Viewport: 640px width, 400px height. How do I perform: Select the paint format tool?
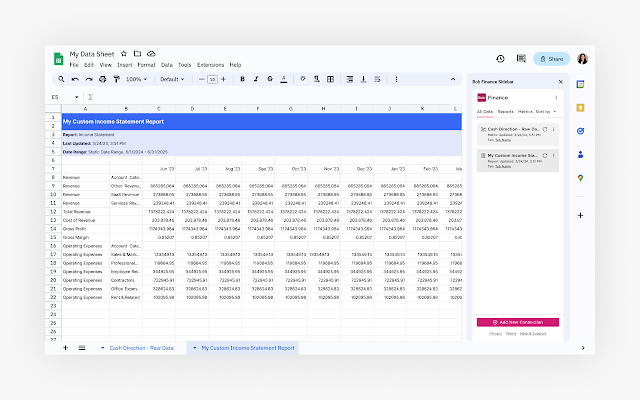pyautogui.click(x=117, y=79)
